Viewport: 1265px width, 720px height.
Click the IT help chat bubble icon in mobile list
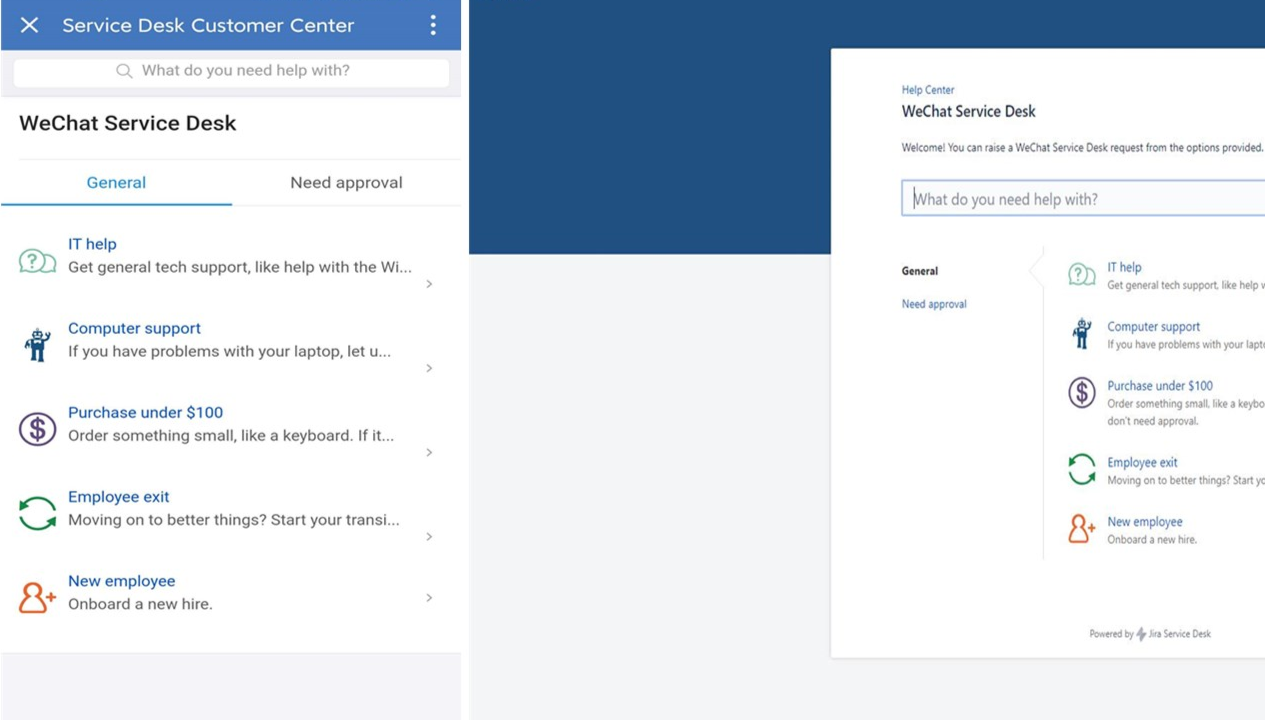37,262
